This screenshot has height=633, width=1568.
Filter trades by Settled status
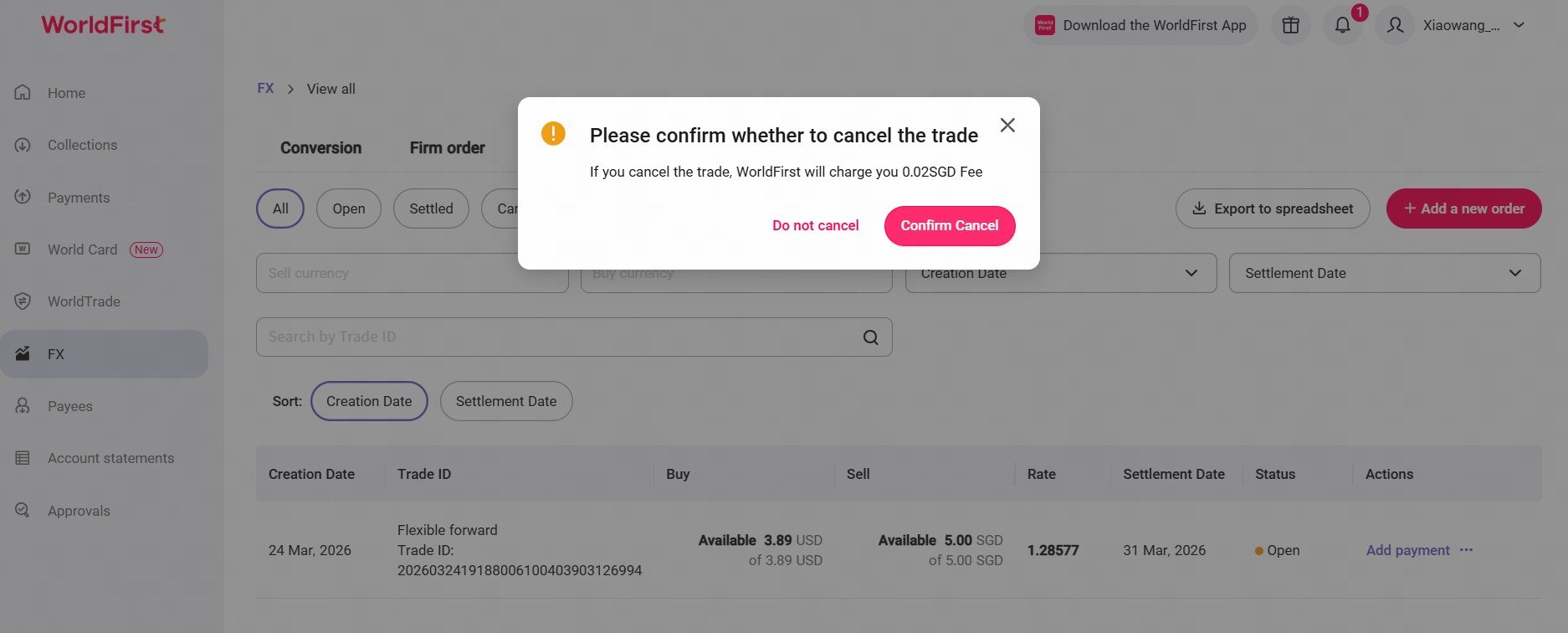click(431, 208)
